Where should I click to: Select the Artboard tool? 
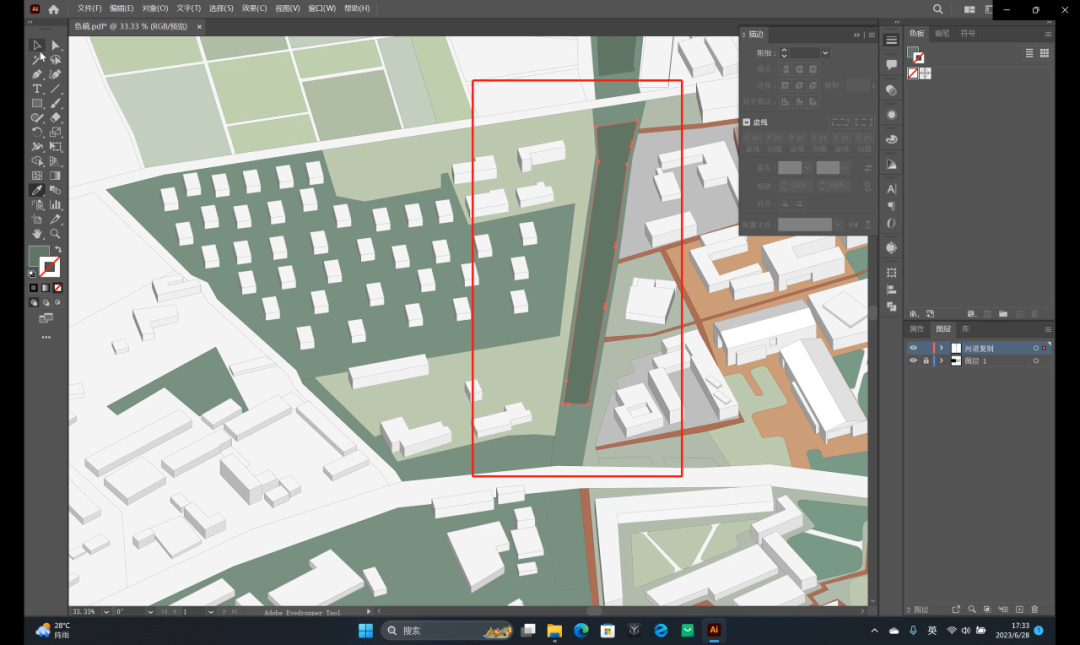(x=37, y=219)
